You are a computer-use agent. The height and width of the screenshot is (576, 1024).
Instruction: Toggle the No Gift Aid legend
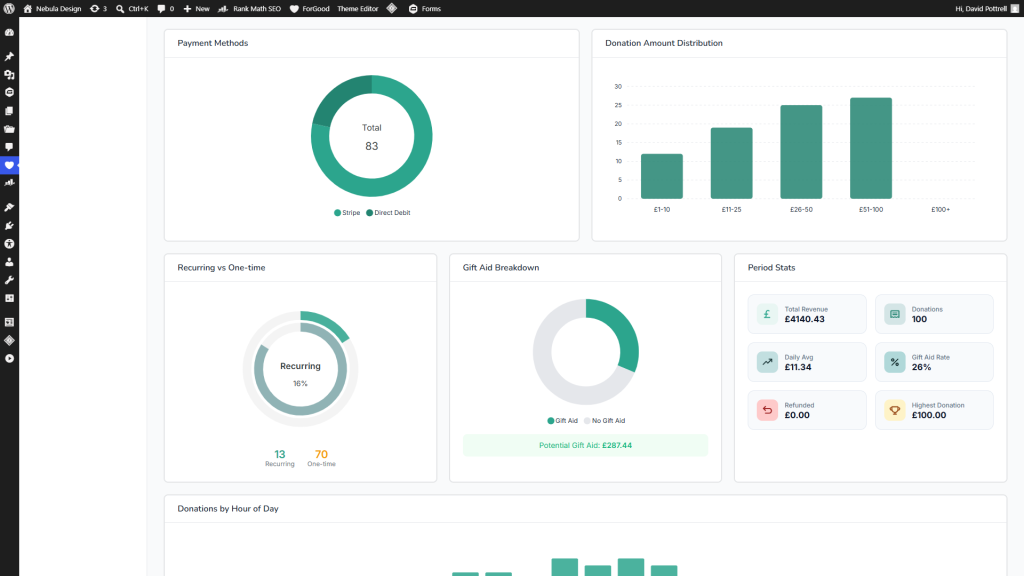604,421
